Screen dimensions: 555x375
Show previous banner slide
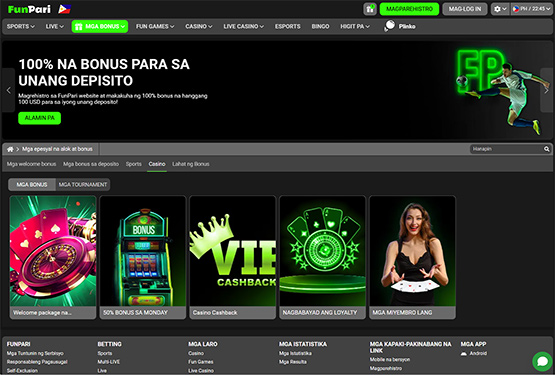pos(8,90)
